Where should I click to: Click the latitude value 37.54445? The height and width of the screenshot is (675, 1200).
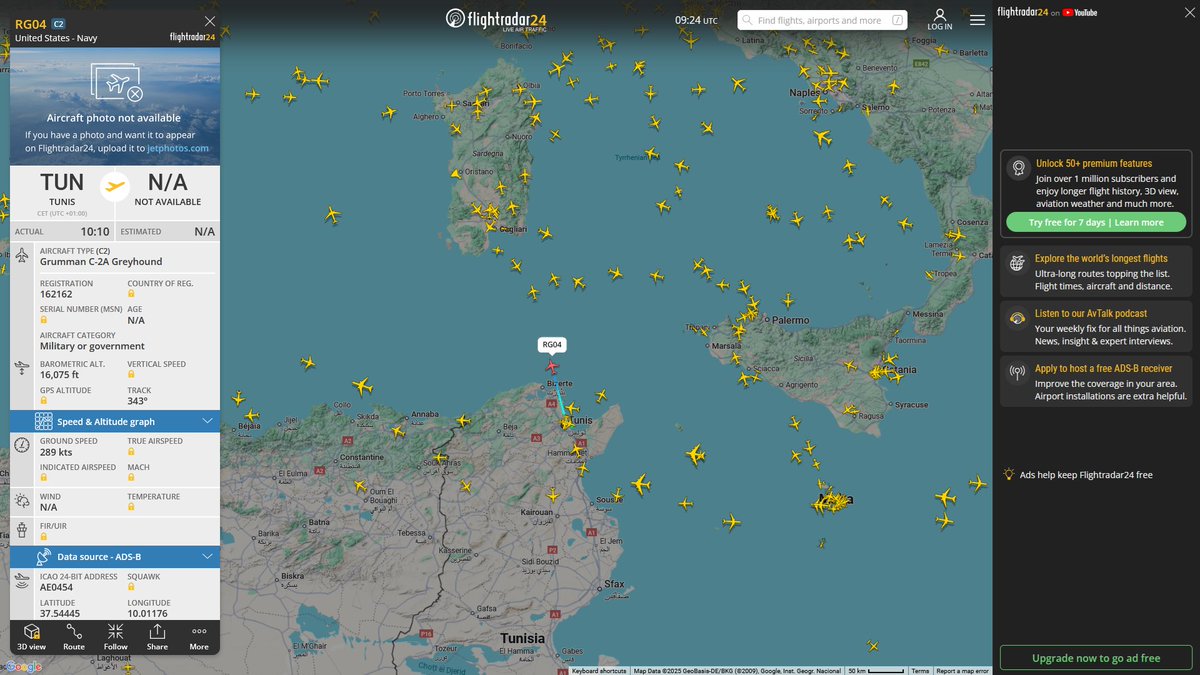click(59, 614)
